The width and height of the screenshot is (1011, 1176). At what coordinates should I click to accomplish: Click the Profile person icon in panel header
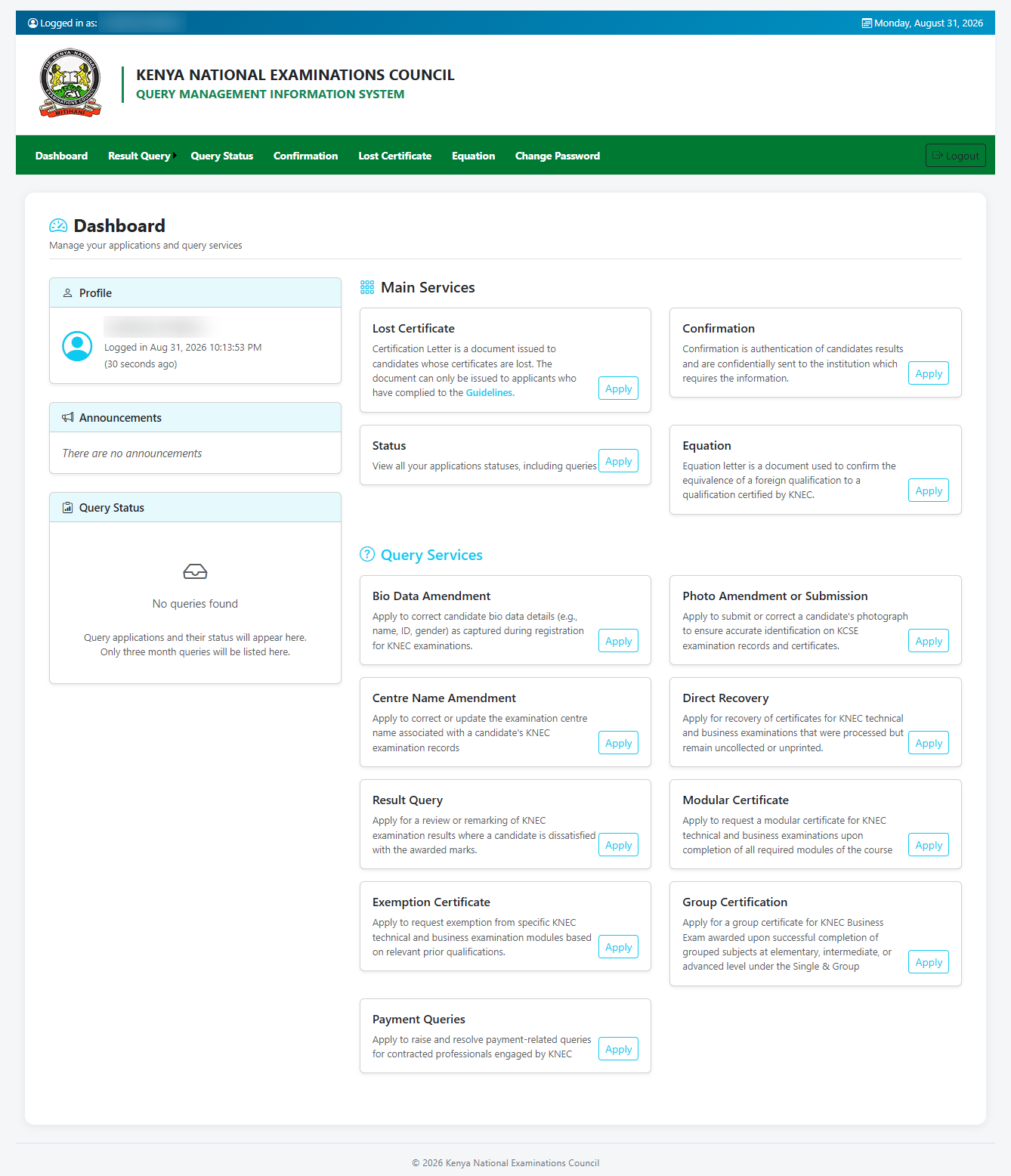[67, 292]
